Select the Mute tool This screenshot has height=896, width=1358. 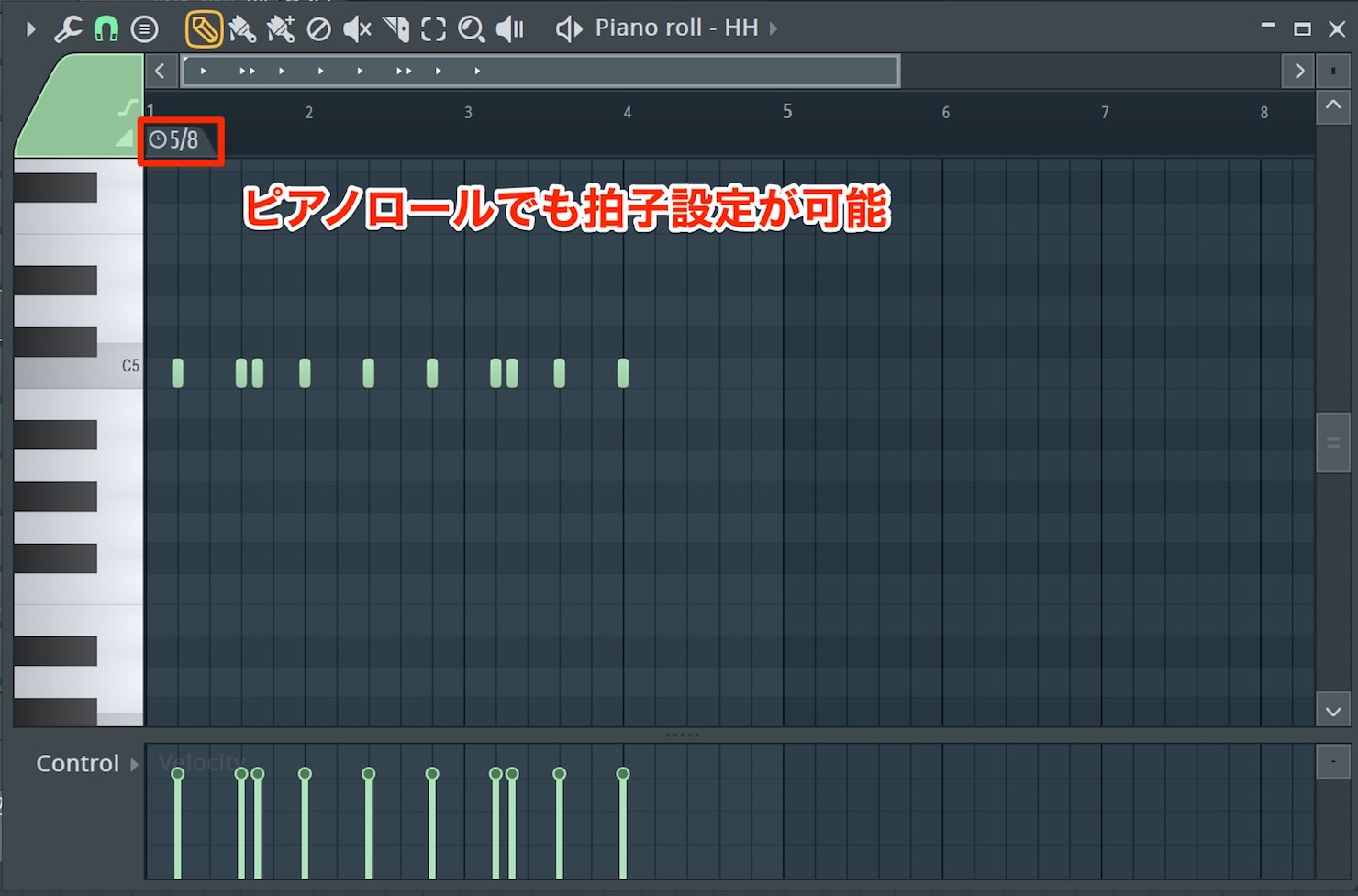point(357,29)
